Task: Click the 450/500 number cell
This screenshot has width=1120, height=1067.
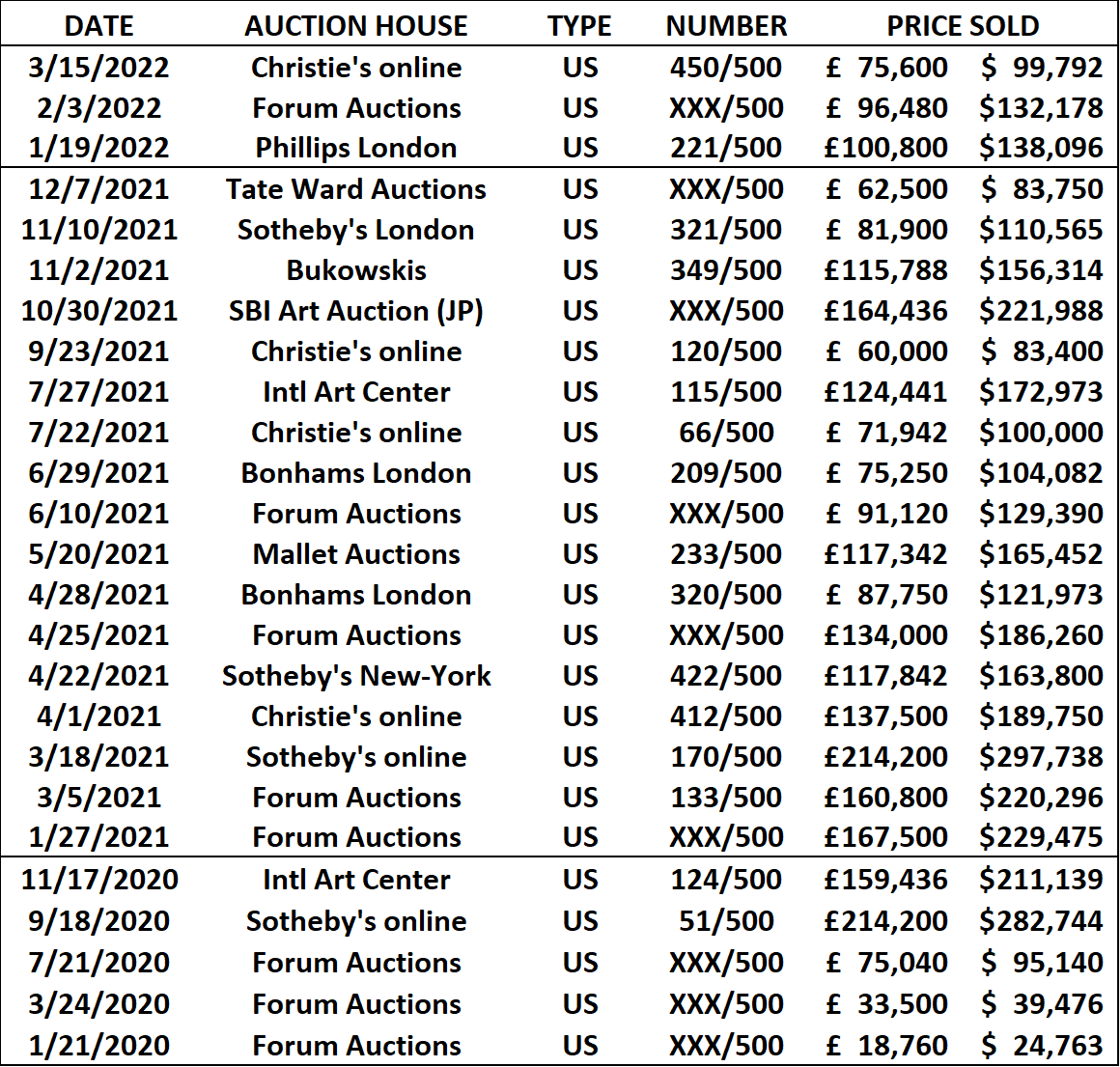Action: (x=726, y=68)
